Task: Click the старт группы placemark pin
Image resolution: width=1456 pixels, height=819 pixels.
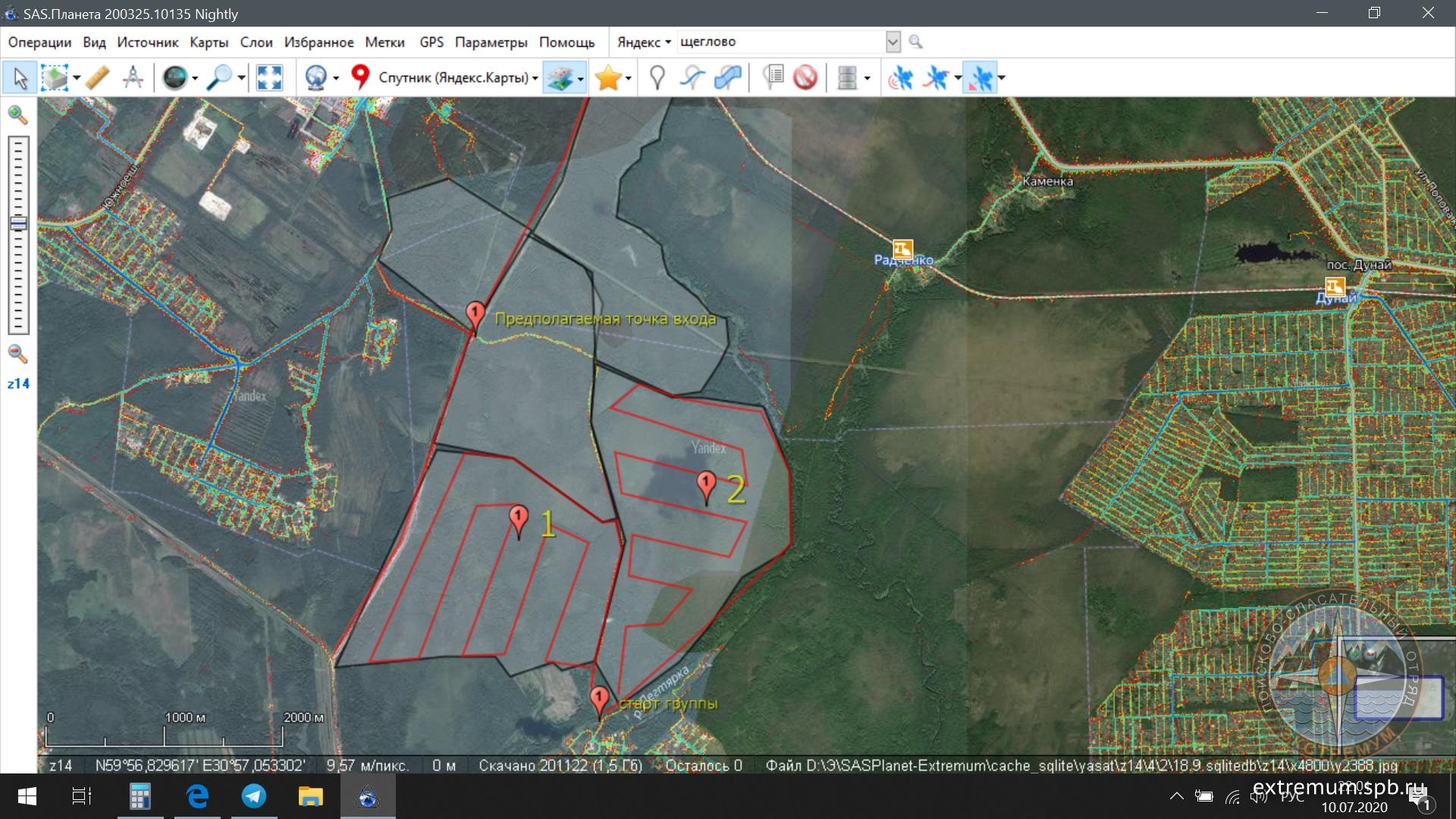Action: click(599, 702)
